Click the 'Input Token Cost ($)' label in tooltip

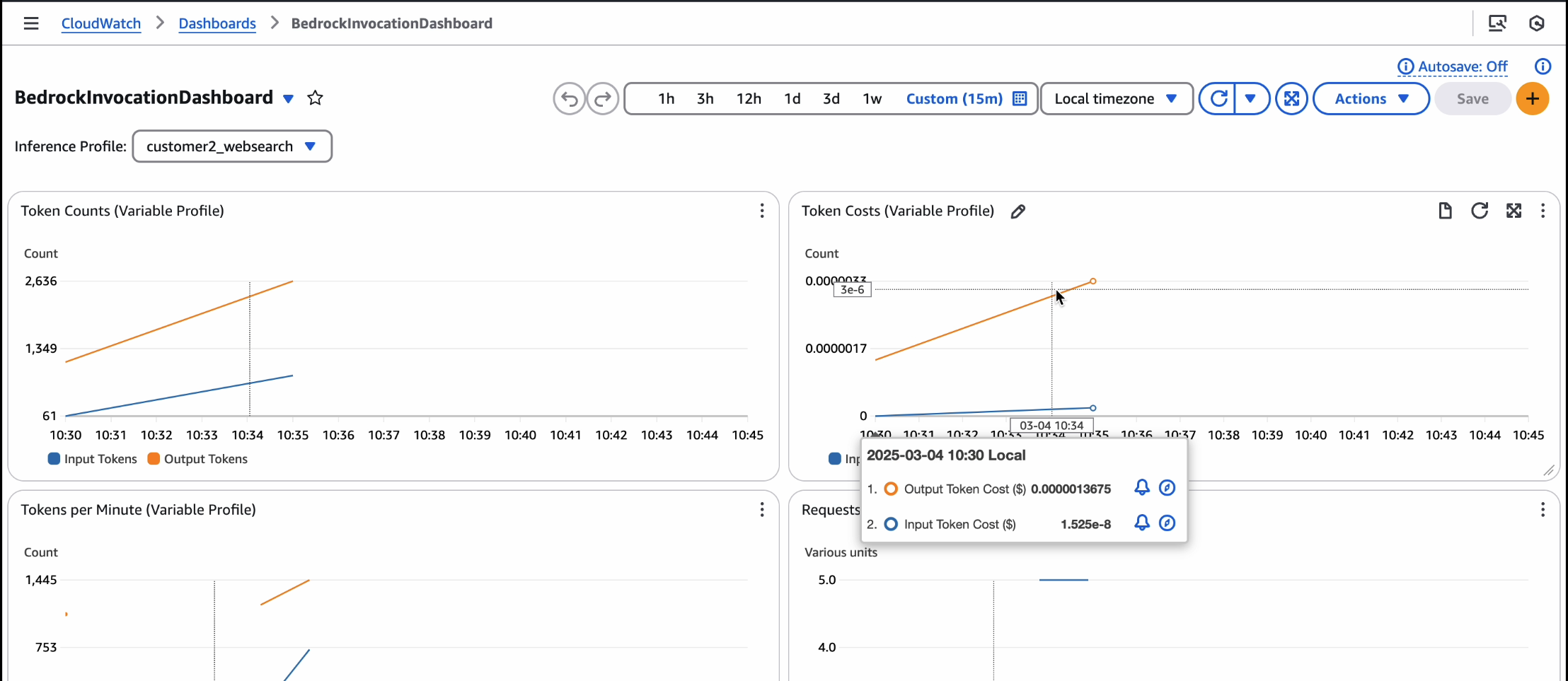[x=960, y=524]
